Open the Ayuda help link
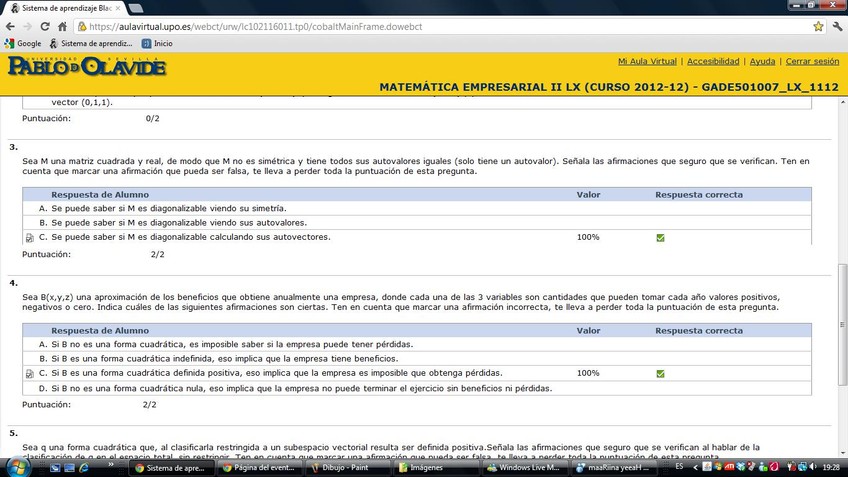Viewport: 848px width, 477px height. coord(762,61)
